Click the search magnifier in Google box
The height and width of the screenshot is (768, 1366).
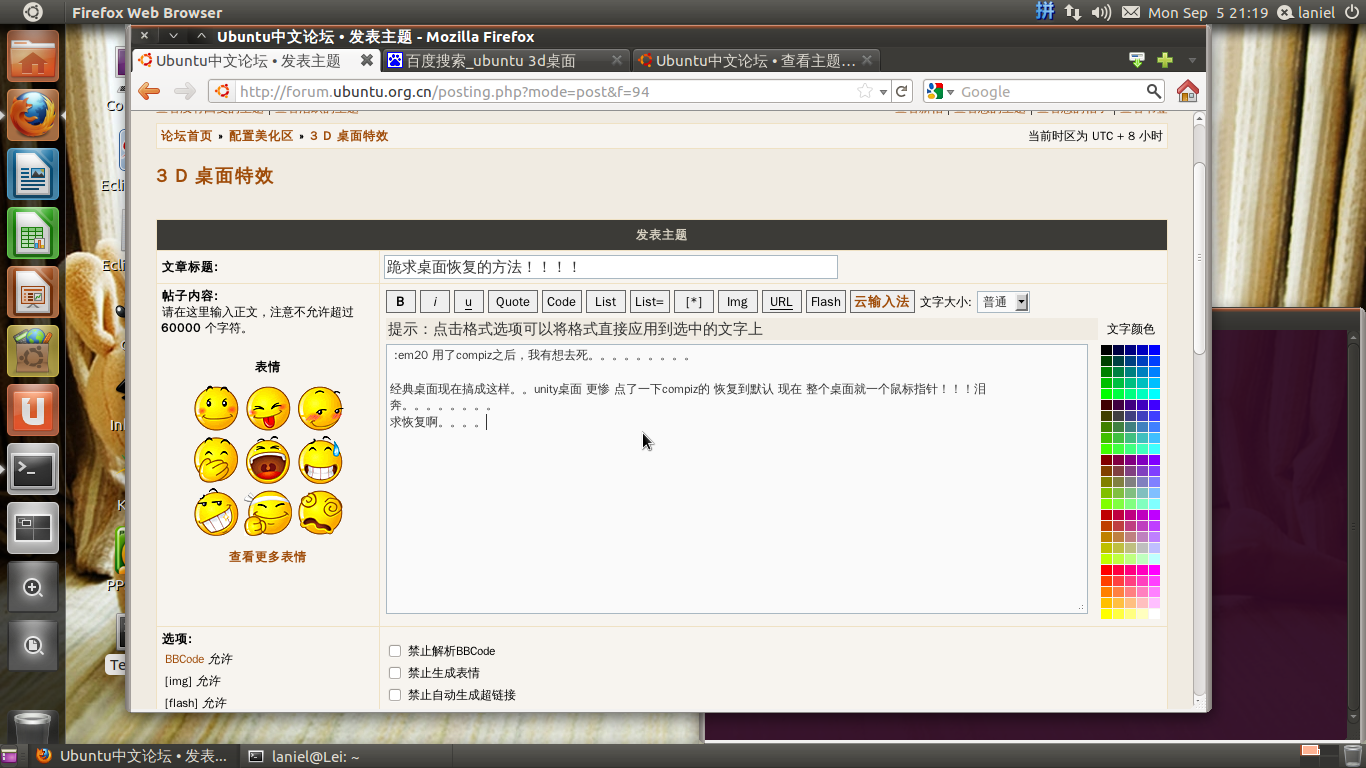click(1154, 91)
